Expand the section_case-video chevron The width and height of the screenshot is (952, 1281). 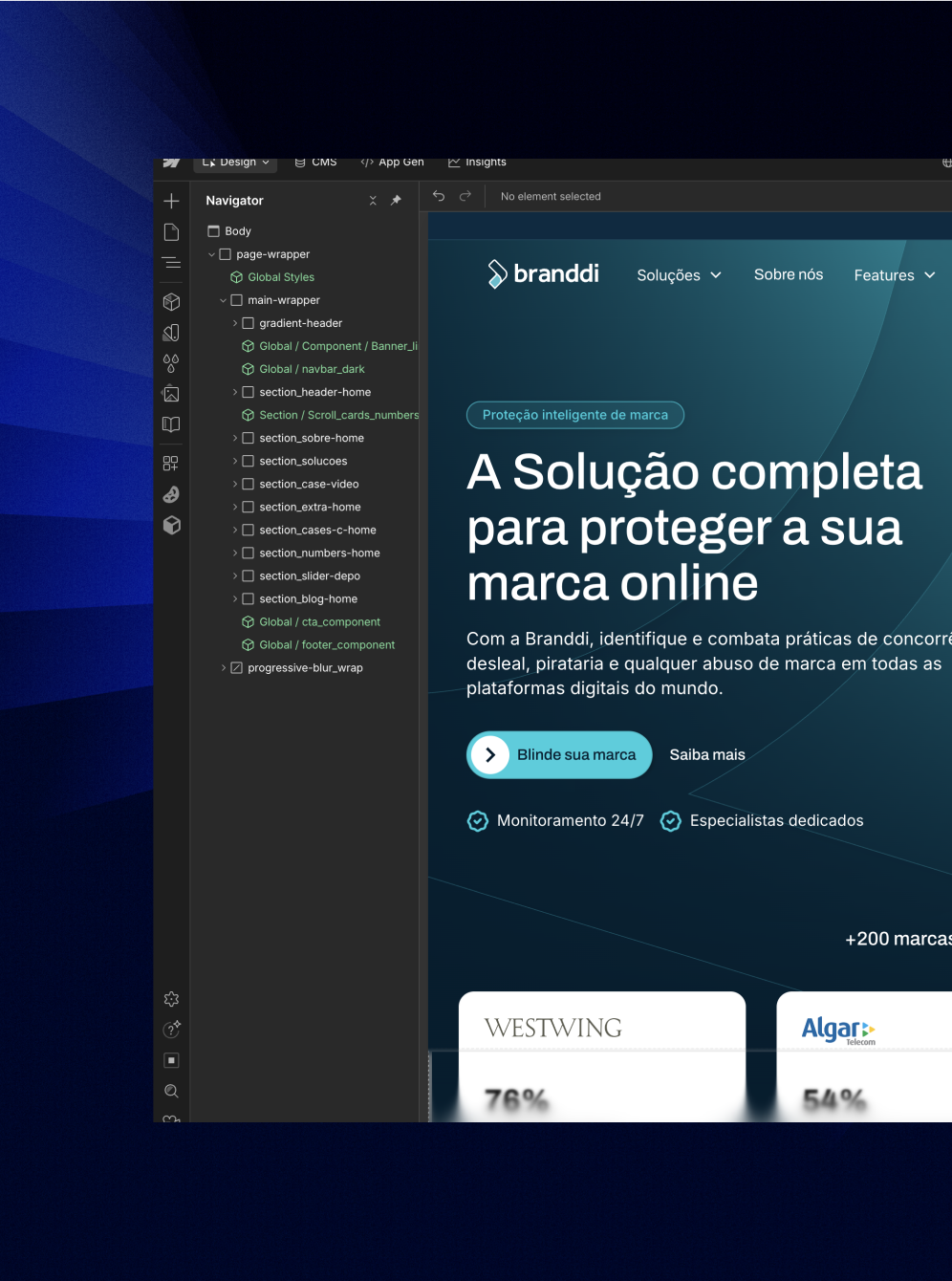234,484
